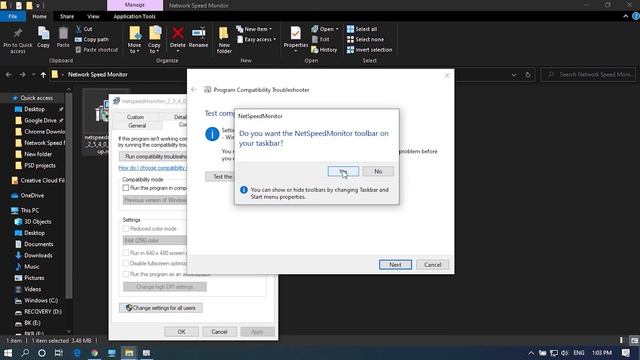This screenshot has width=640, height=360.
Task: Click History in Open group
Action: [324, 49]
